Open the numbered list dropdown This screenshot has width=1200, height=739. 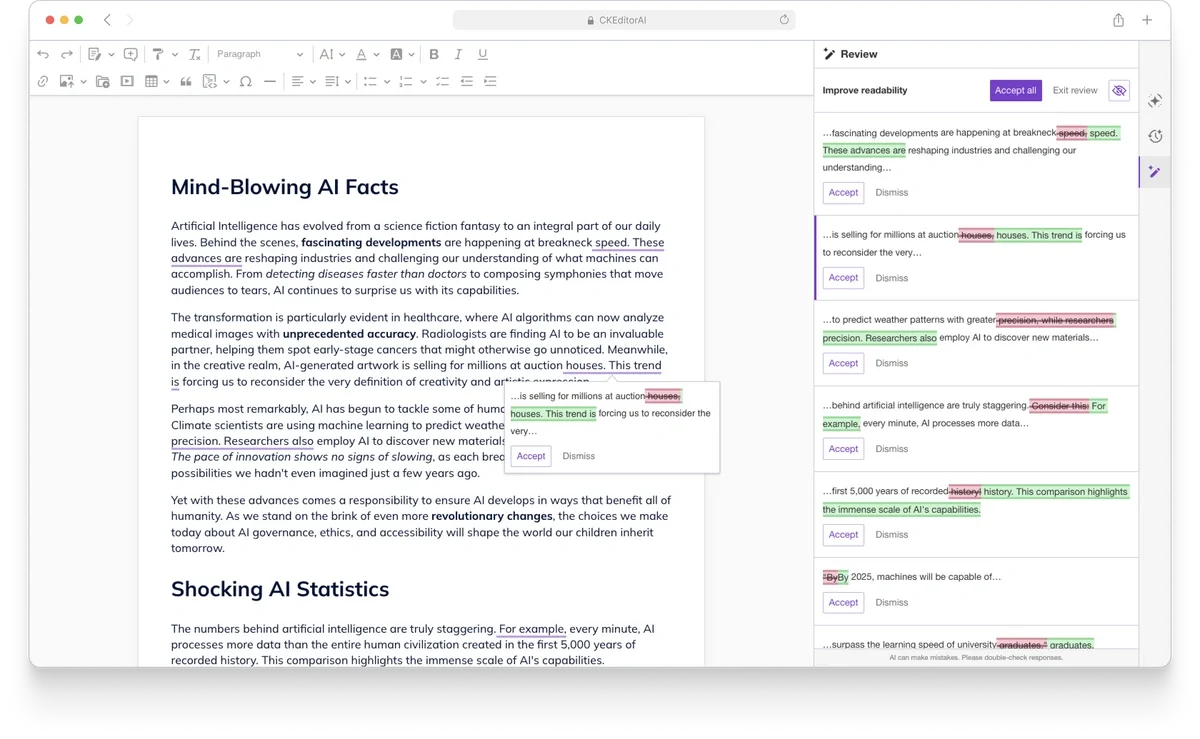click(411, 81)
